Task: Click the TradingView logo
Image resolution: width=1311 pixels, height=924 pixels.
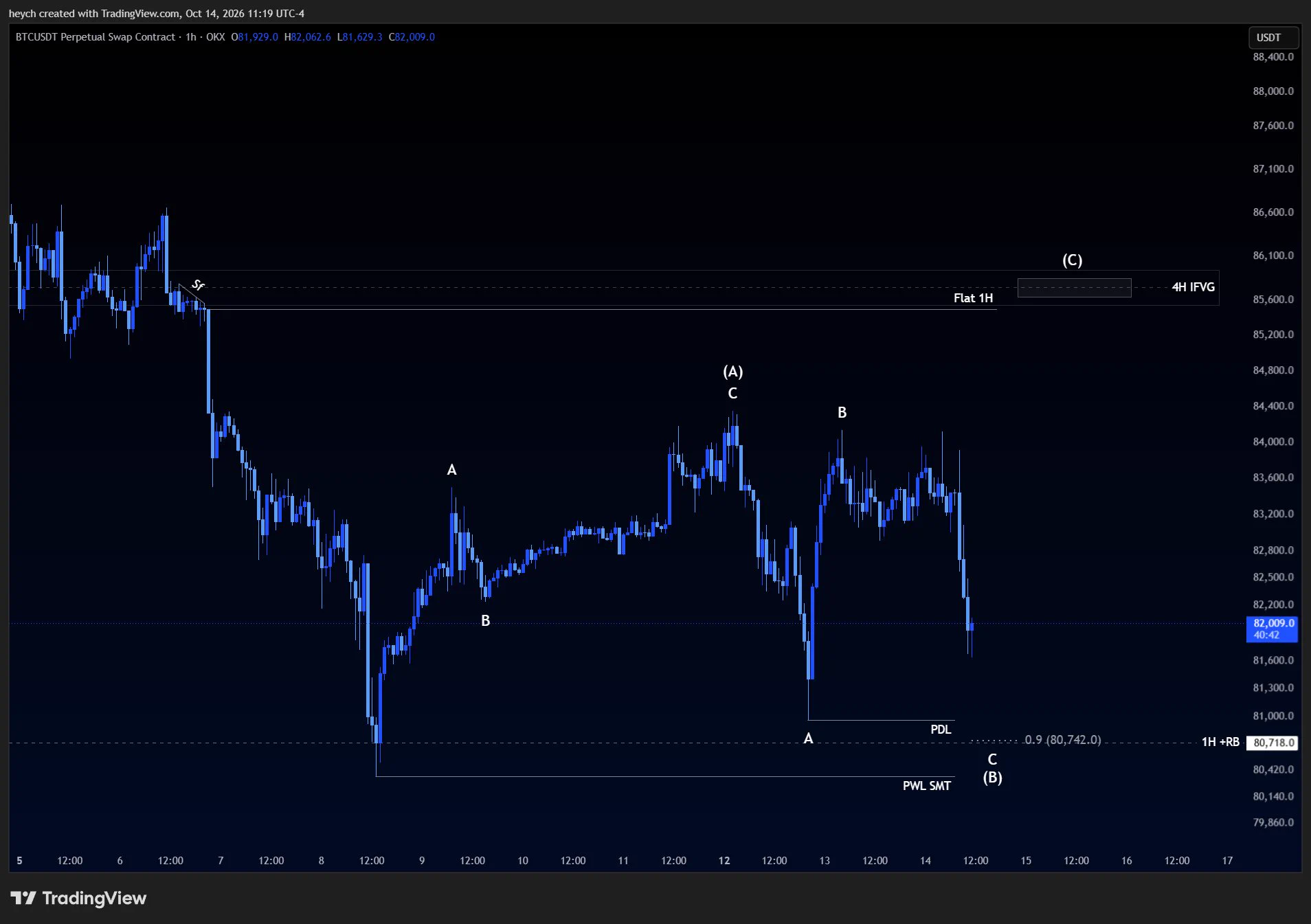Action: 78,898
